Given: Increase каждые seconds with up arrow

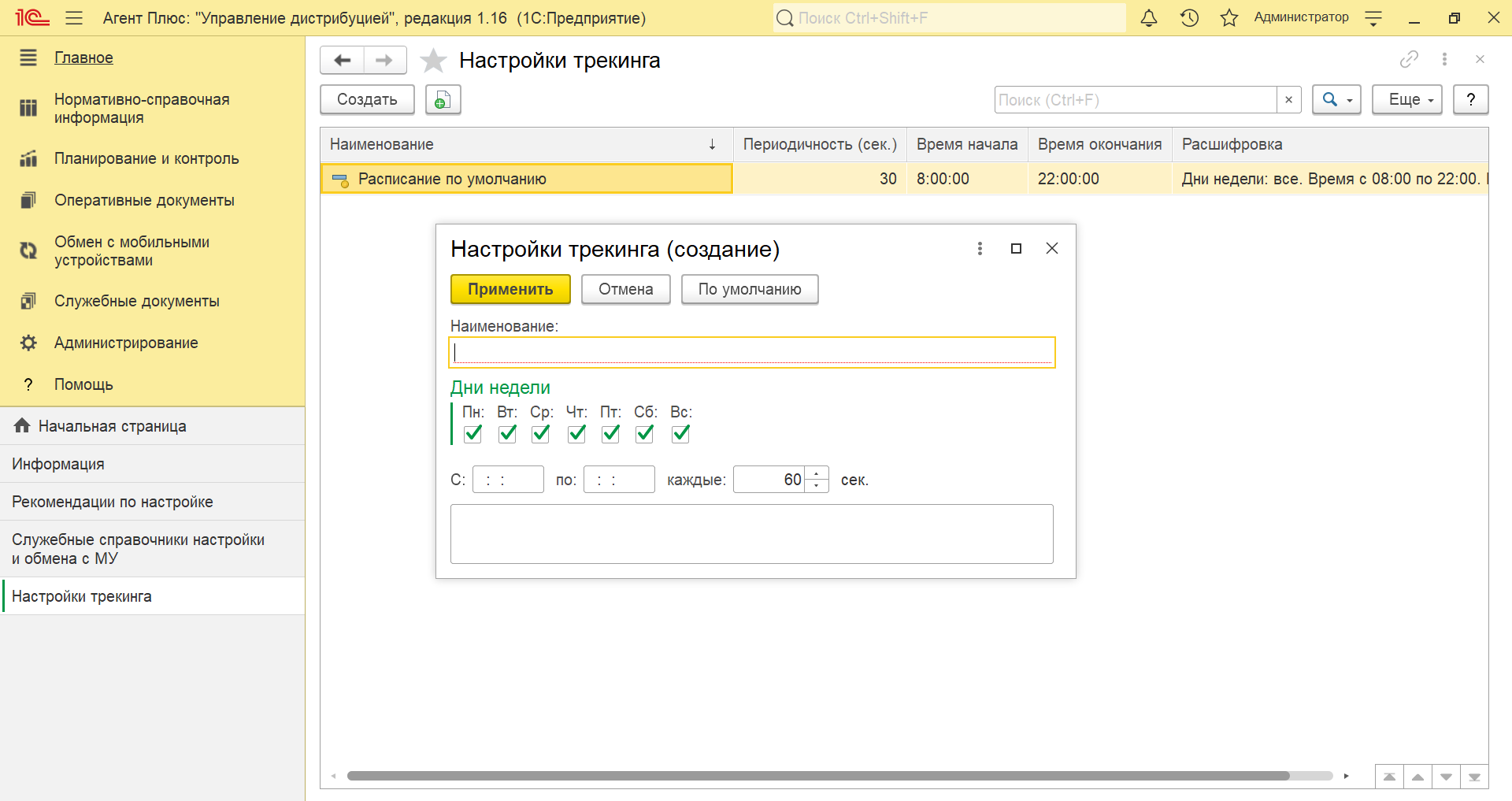Looking at the screenshot, I should pyautogui.click(x=817, y=473).
